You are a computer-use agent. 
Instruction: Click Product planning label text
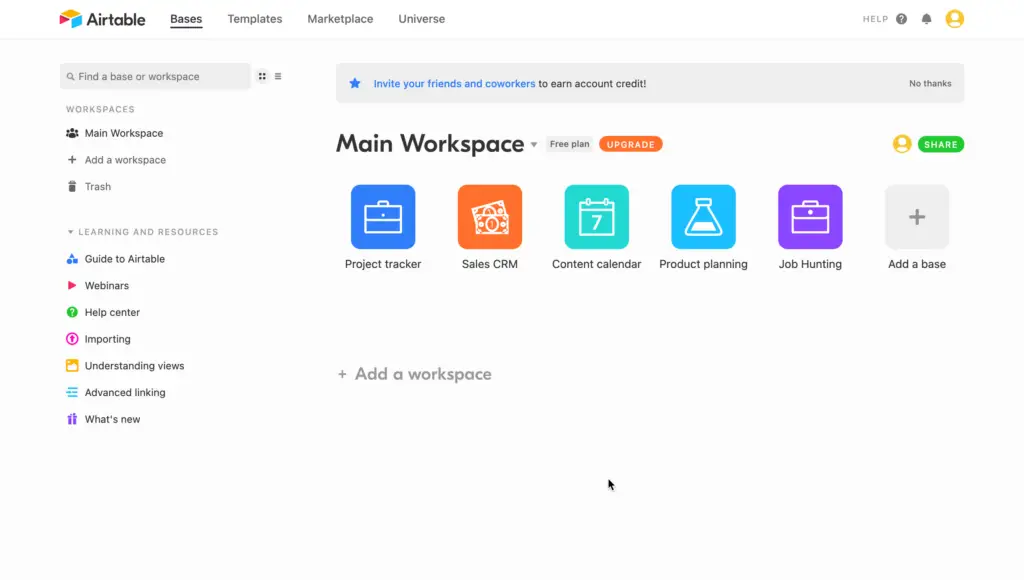click(703, 264)
